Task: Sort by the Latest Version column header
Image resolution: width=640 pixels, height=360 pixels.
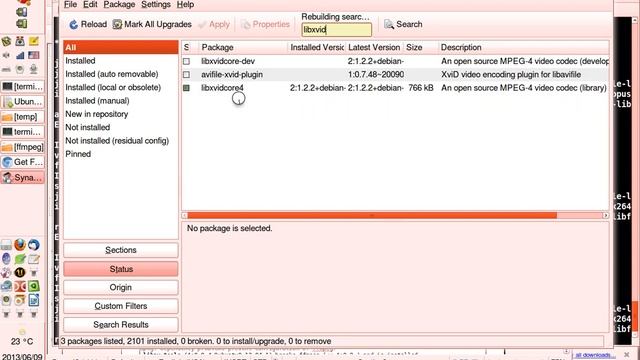Action: 374,47
